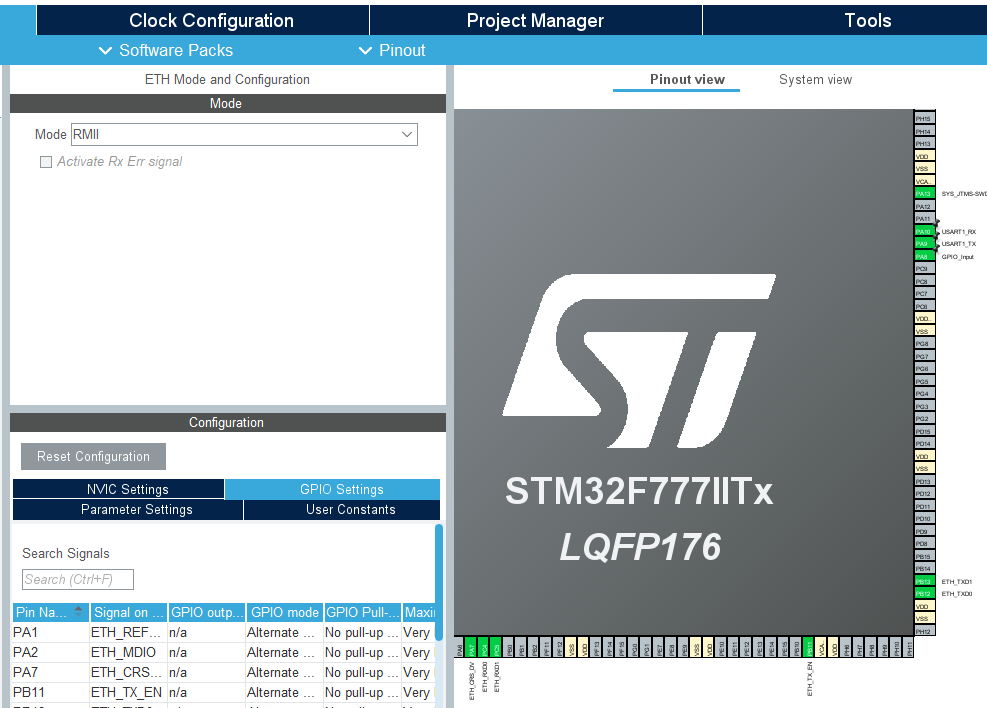Open the GPIO Settings tab
987x708 pixels.
[332, 489]
